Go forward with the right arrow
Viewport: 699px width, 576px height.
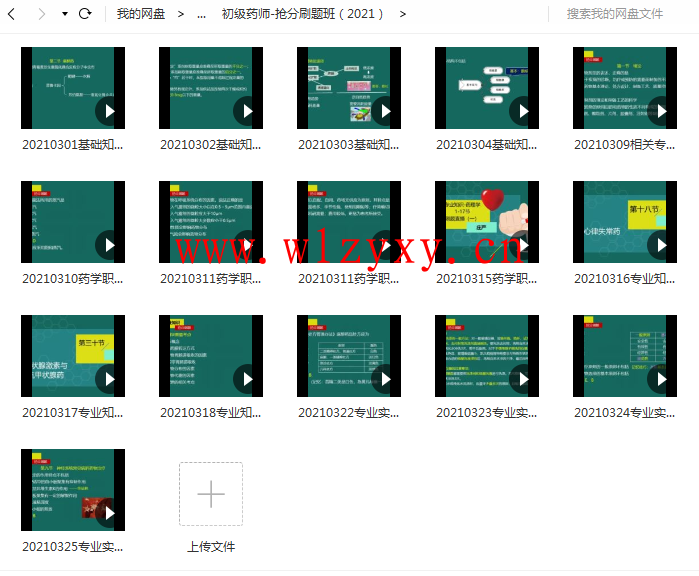coord(41,14)
